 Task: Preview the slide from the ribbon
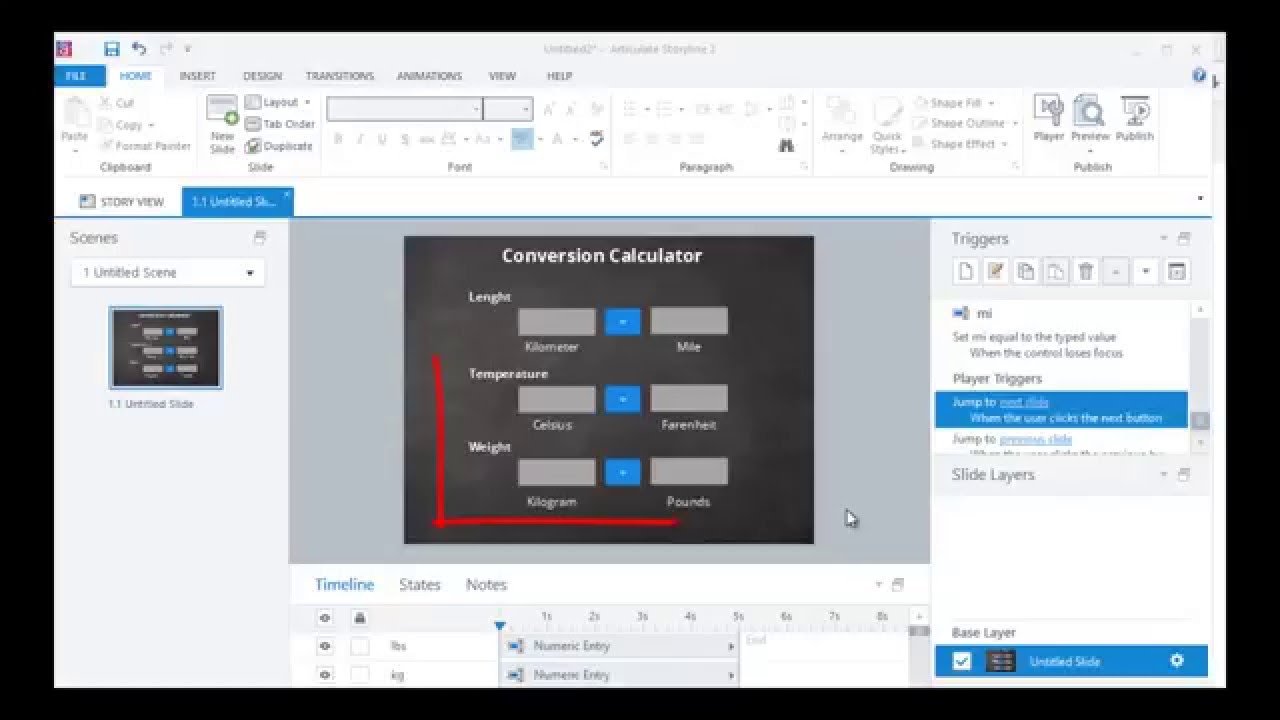[x=1090, y=119]
